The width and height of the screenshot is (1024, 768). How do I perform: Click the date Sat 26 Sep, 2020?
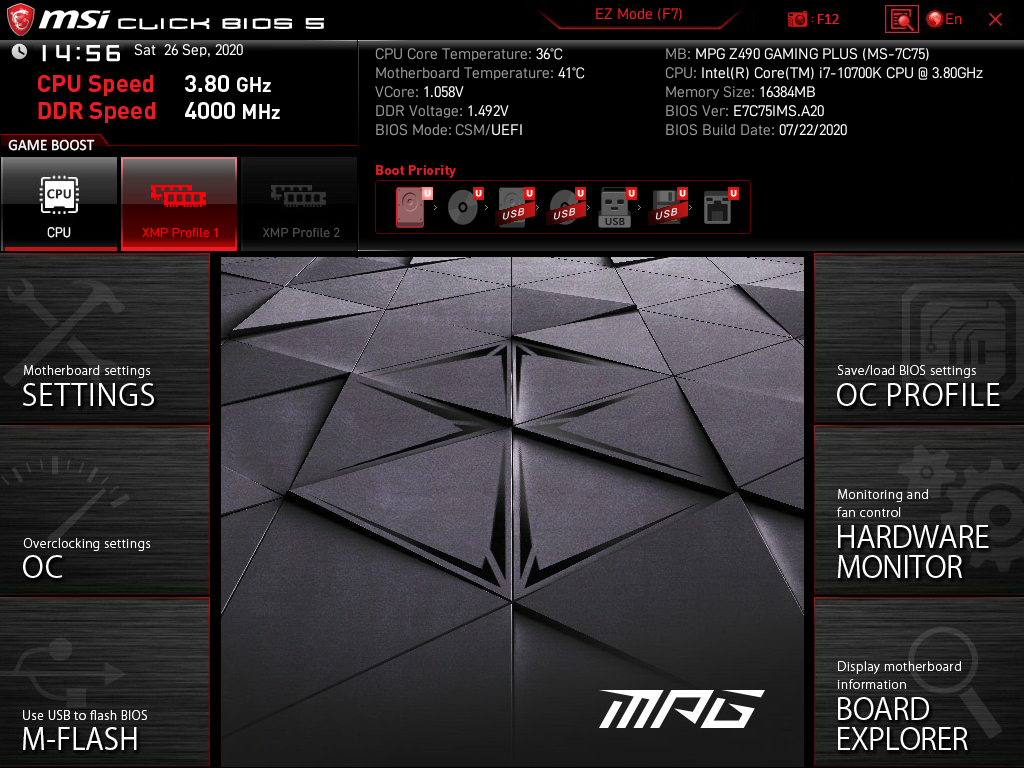189,50
